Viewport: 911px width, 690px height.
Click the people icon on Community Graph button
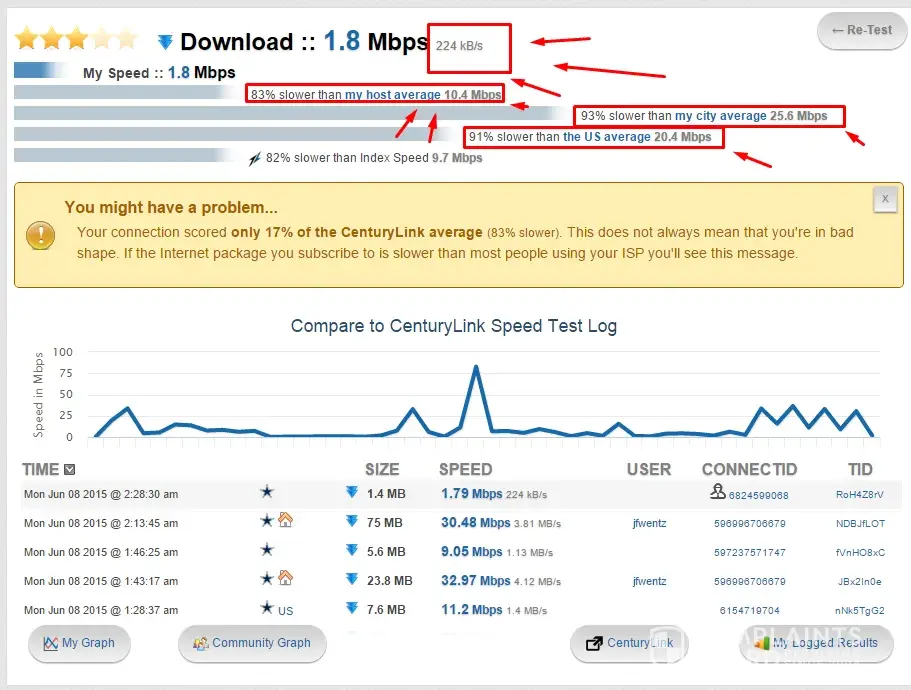tap(200, 644)
